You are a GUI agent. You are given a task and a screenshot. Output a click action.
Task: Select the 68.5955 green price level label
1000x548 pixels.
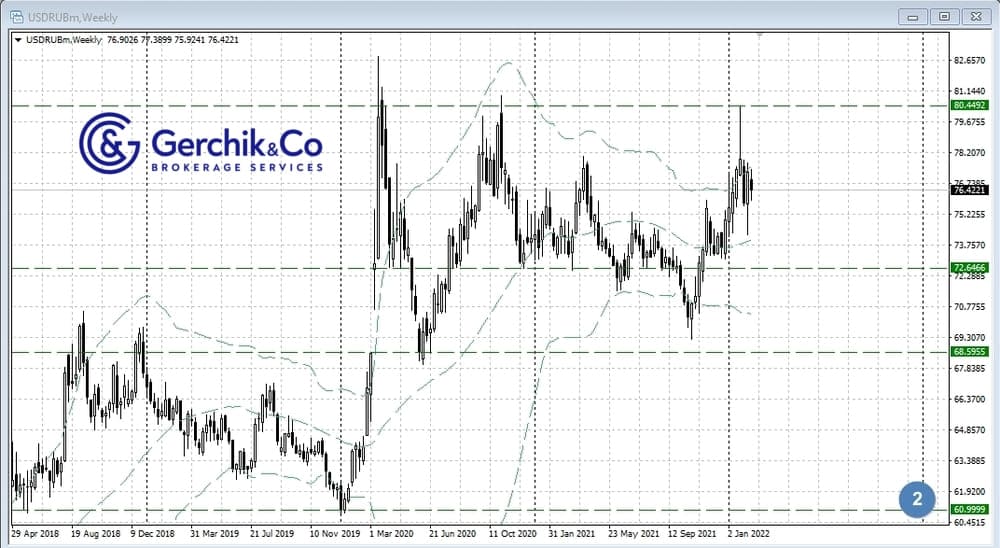[x=971, y=352]
